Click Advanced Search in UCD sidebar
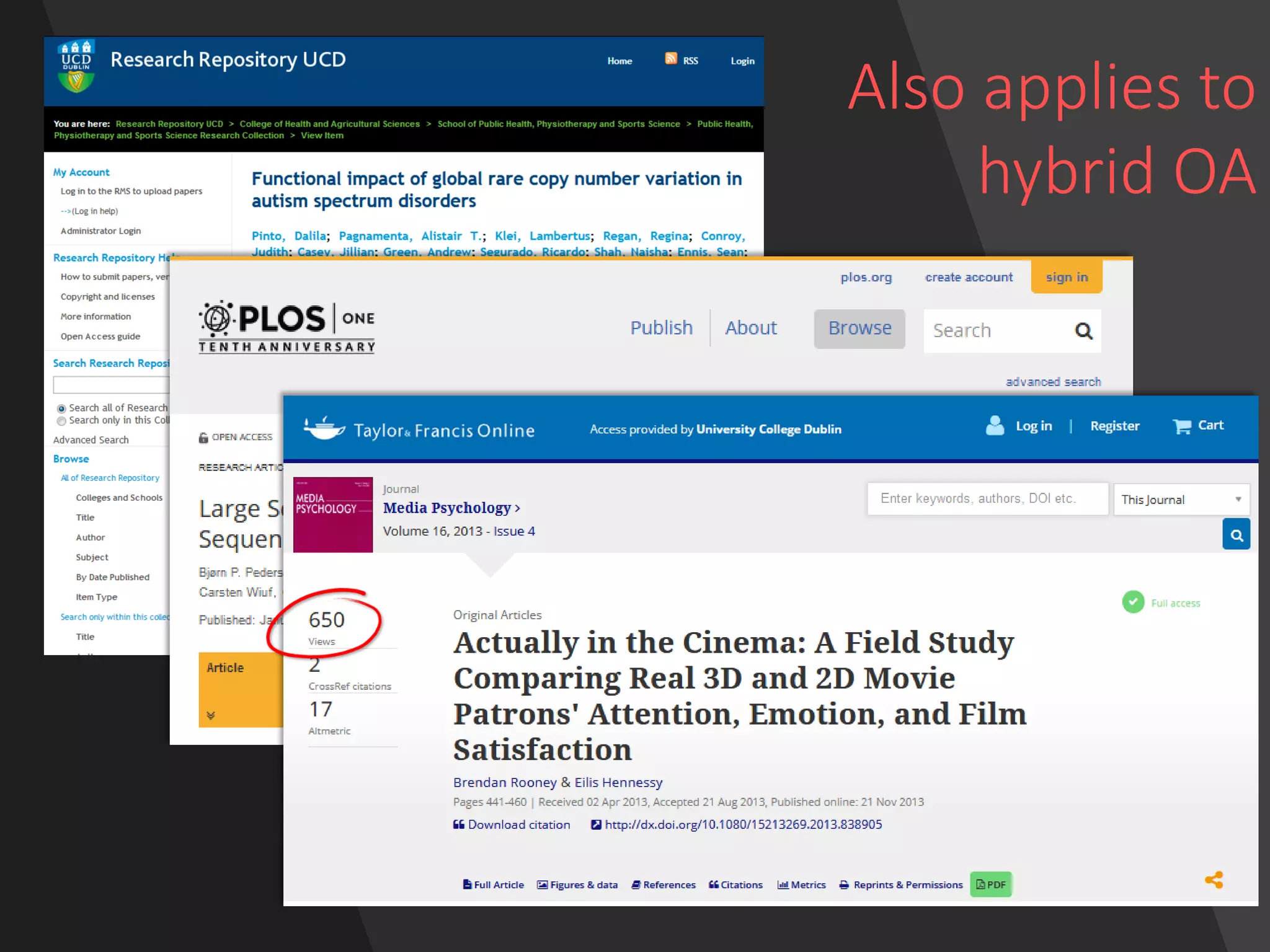Viewport: 1270px width, 952px height. point(91,440)
